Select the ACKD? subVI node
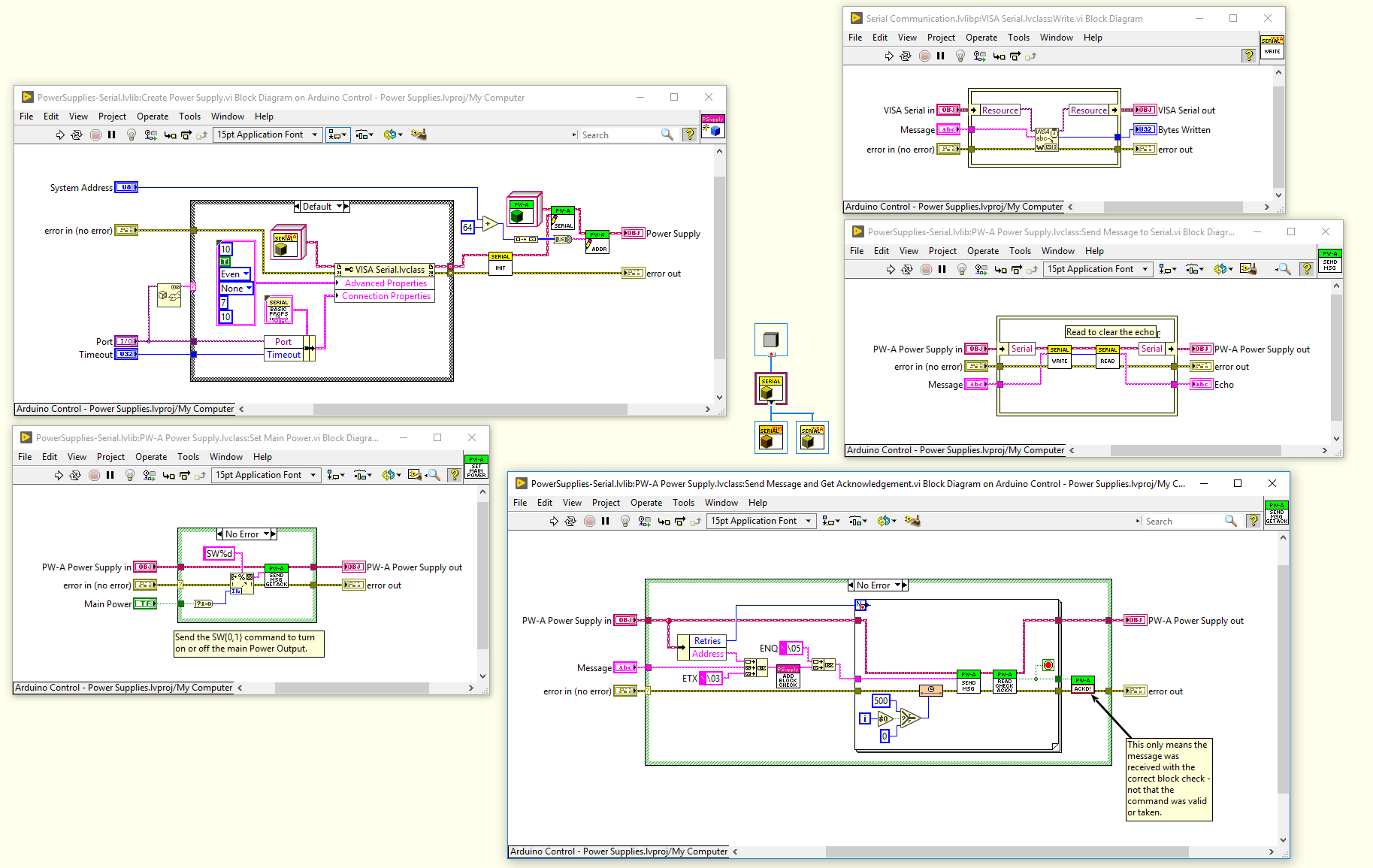The image size is (1373, 868). point(1083,685)
